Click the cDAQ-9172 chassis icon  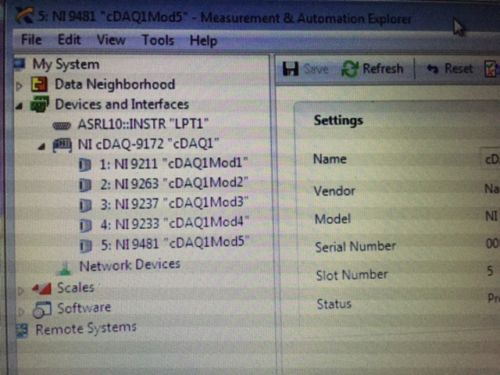(x=62, y=146)
